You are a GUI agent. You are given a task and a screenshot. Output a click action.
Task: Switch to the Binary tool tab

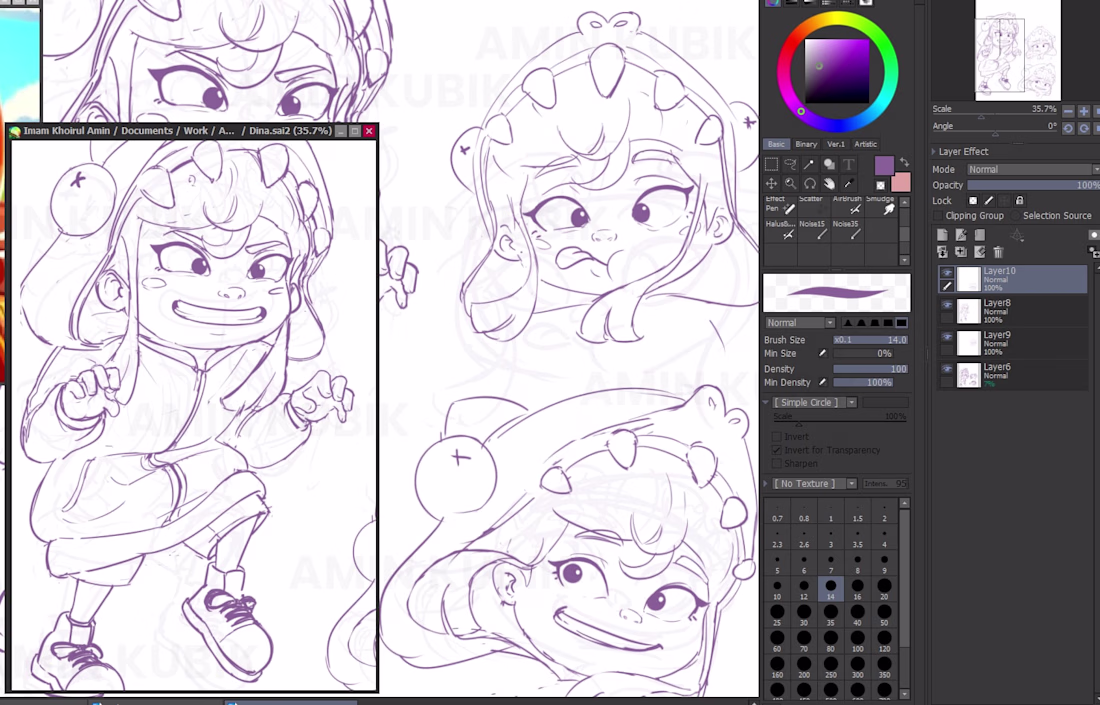806,144
